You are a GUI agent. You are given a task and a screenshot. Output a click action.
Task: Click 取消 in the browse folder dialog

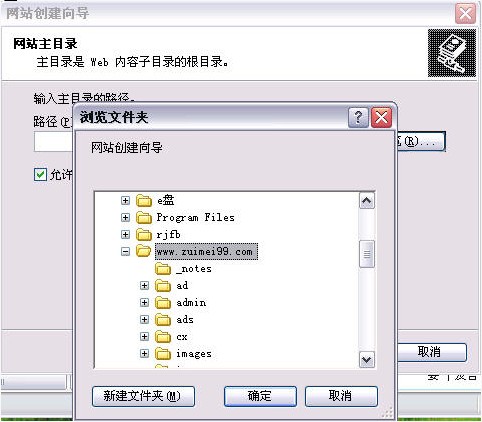341,396
